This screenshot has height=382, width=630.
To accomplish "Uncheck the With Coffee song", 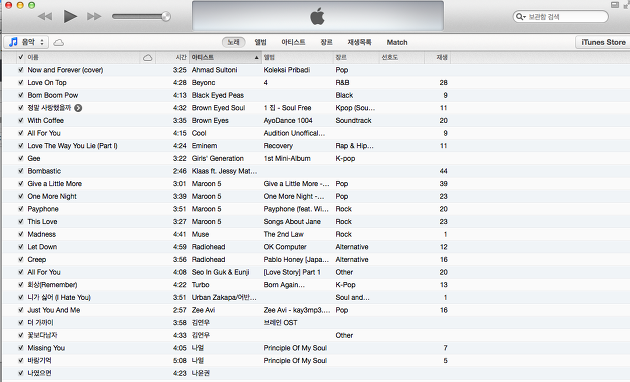I will (20, 121).
